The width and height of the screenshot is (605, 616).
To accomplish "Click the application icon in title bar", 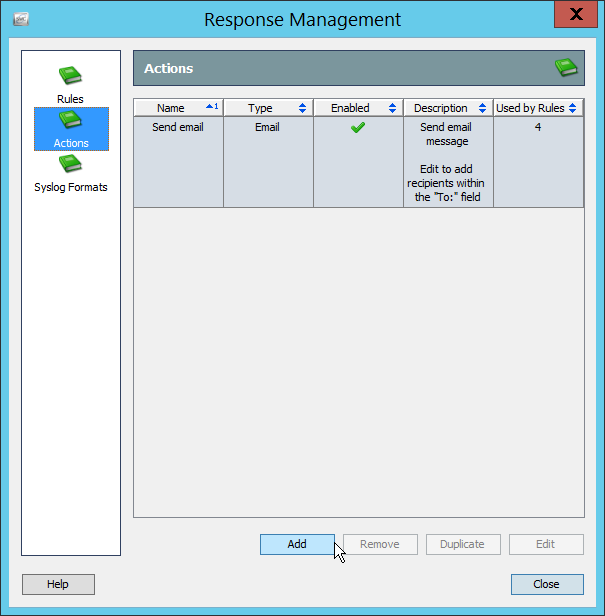I will (x=20, y=19).
